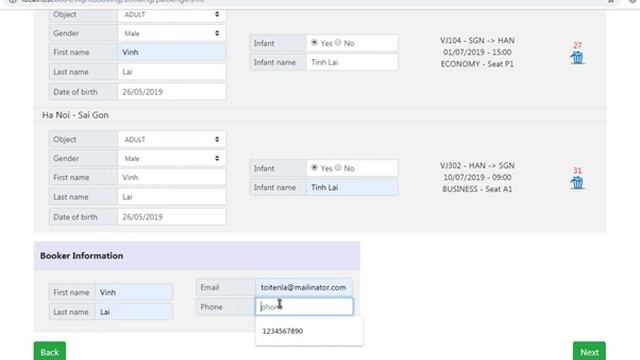
Task: Edit the booker Email field
Action: 304,287
